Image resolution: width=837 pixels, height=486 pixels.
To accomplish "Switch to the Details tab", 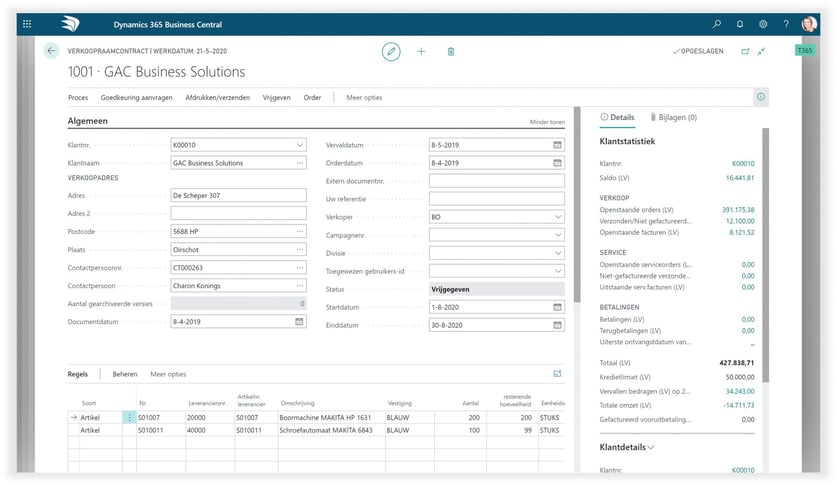I will (x=618, y=117).
